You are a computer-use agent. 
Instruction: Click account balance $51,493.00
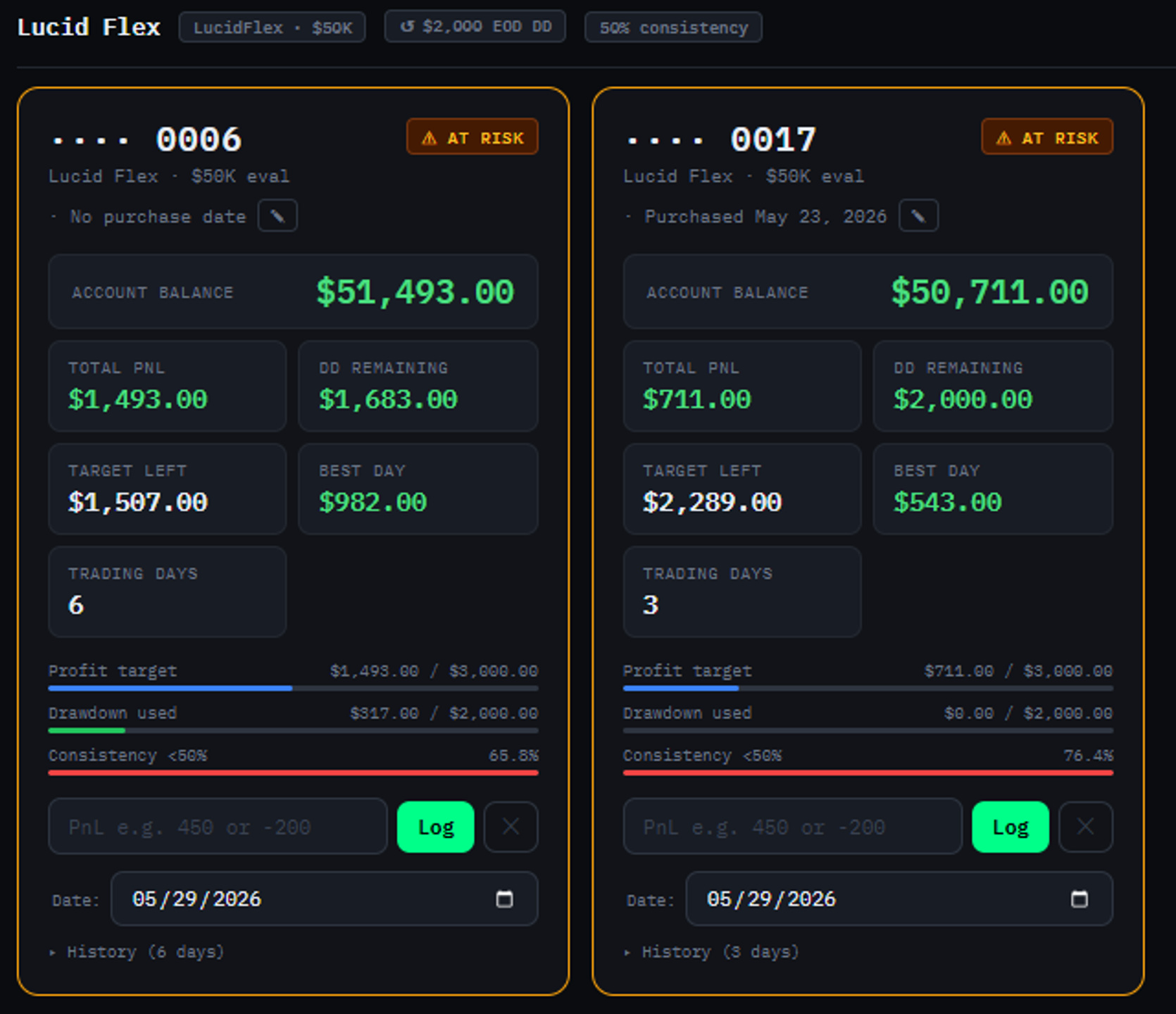pos(415,292)
